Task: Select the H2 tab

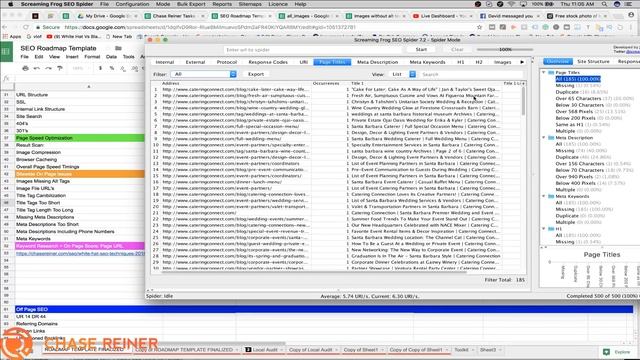Action: point(479,62)
